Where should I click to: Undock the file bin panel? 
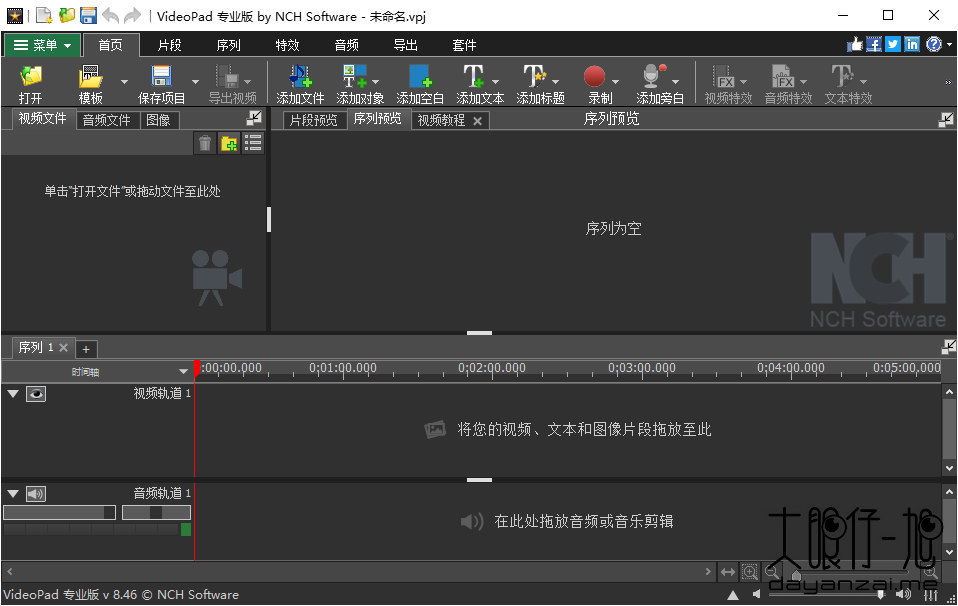(x=254, y=118)
